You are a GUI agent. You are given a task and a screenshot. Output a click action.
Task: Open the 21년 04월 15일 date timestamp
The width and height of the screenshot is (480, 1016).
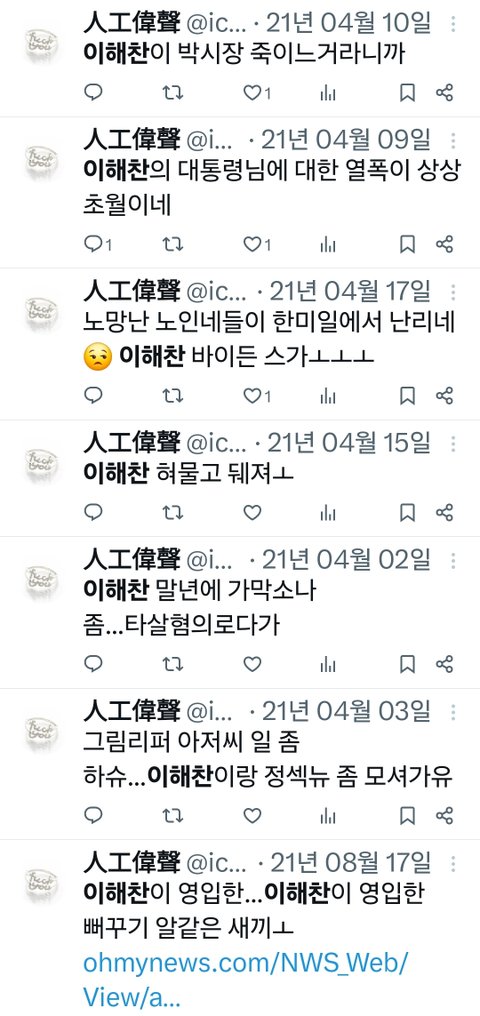348,443
